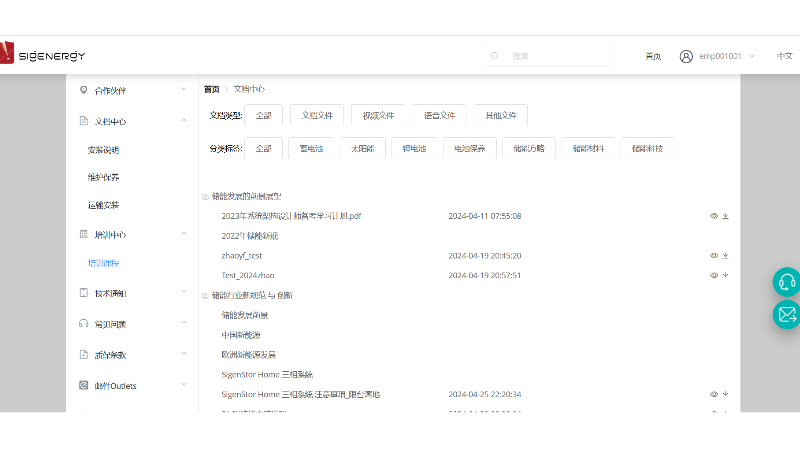Viewport: 800px width, 453px height.
Task: Download the Test_2024zhao file
Action: pos(726,275)
